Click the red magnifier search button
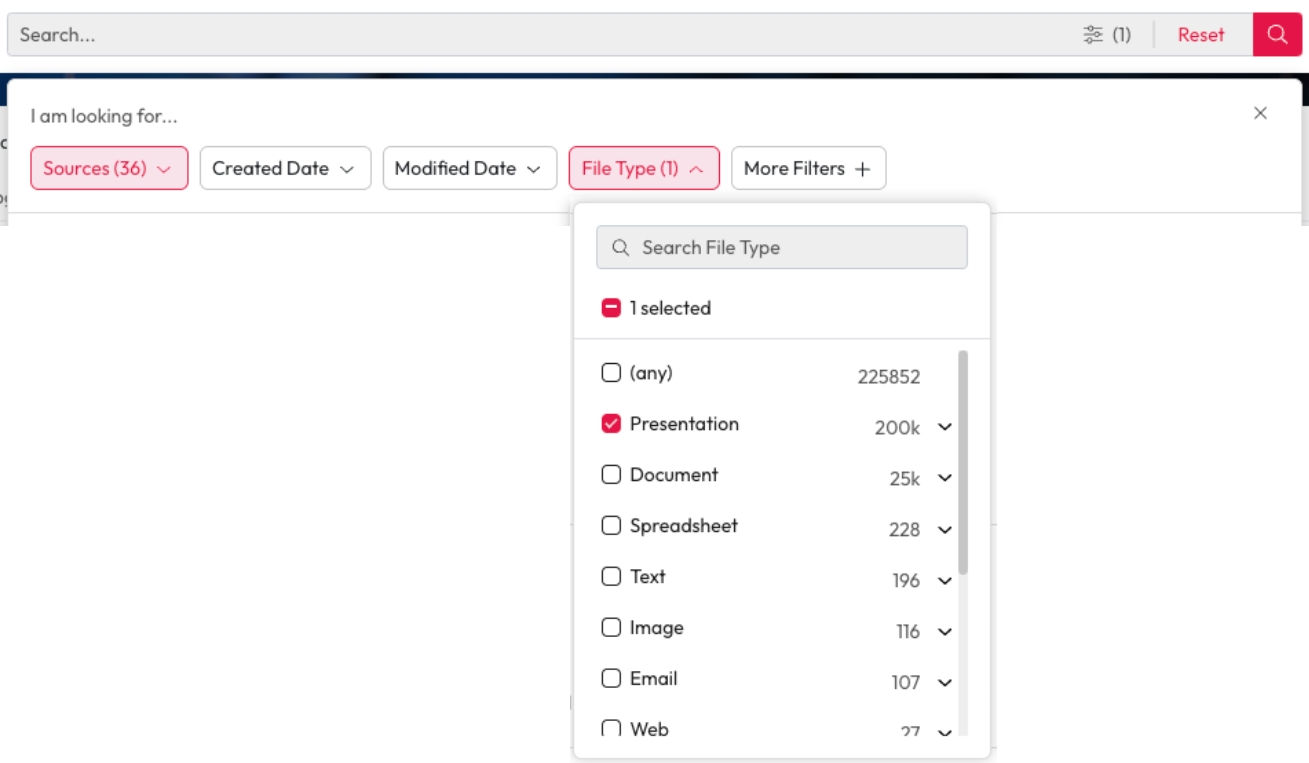The height and width of the screenshot is (763, 1309). pyautogui.click(x=1277, y=35)
